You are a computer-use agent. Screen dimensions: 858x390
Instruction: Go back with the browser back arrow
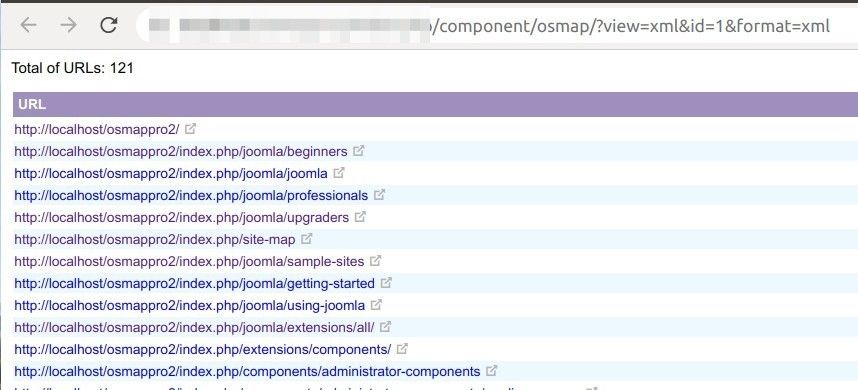(28, 25)
